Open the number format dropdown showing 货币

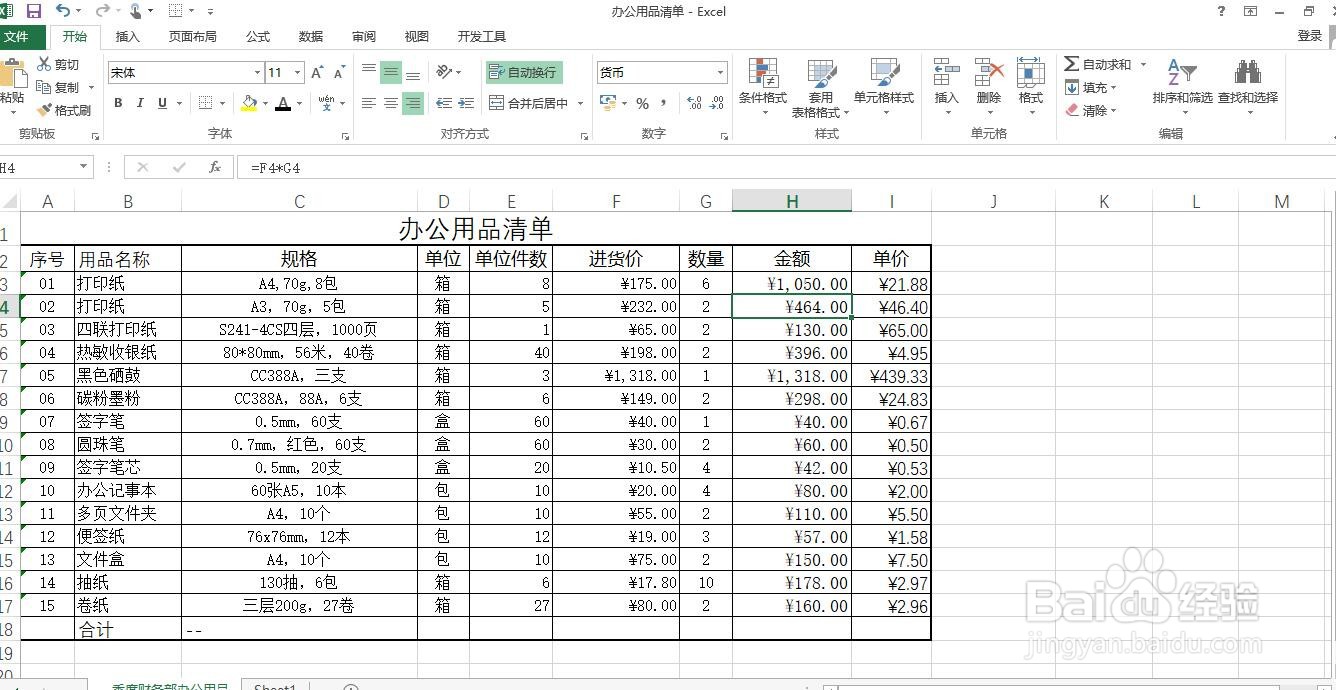coord(720,72)
